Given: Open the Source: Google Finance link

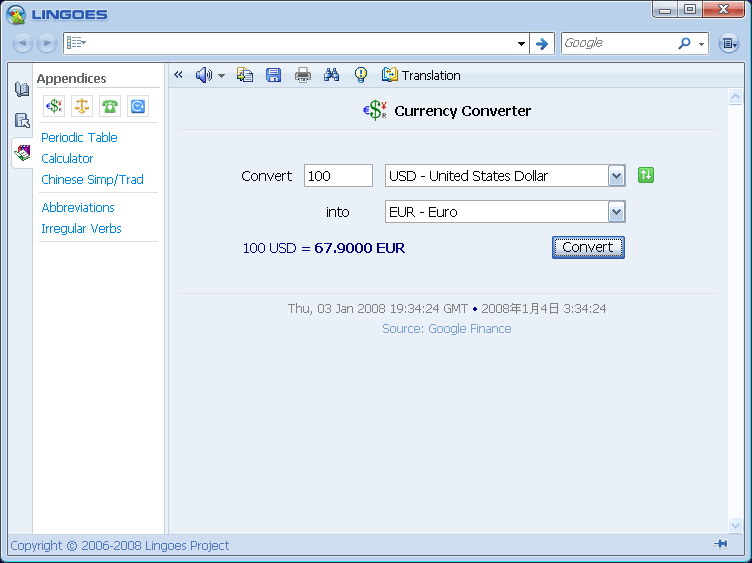Looking at the screenshot, I should pos(446,329).
